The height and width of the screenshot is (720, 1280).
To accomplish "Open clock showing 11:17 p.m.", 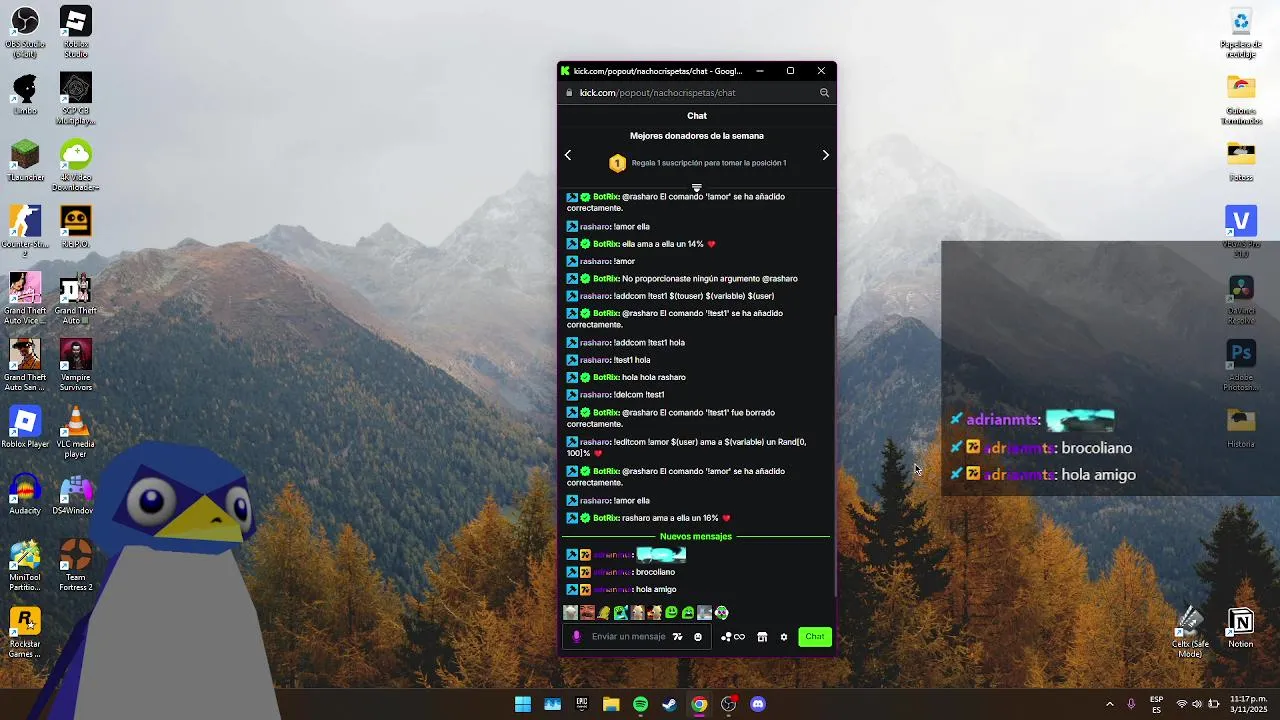I will [1249, 704].
